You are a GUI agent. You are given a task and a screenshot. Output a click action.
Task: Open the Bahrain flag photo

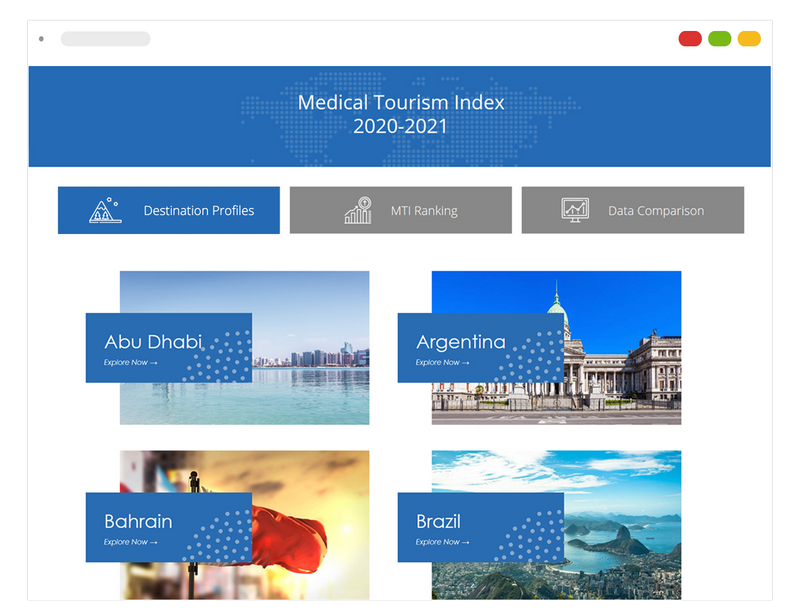click(x=300, y=480)
